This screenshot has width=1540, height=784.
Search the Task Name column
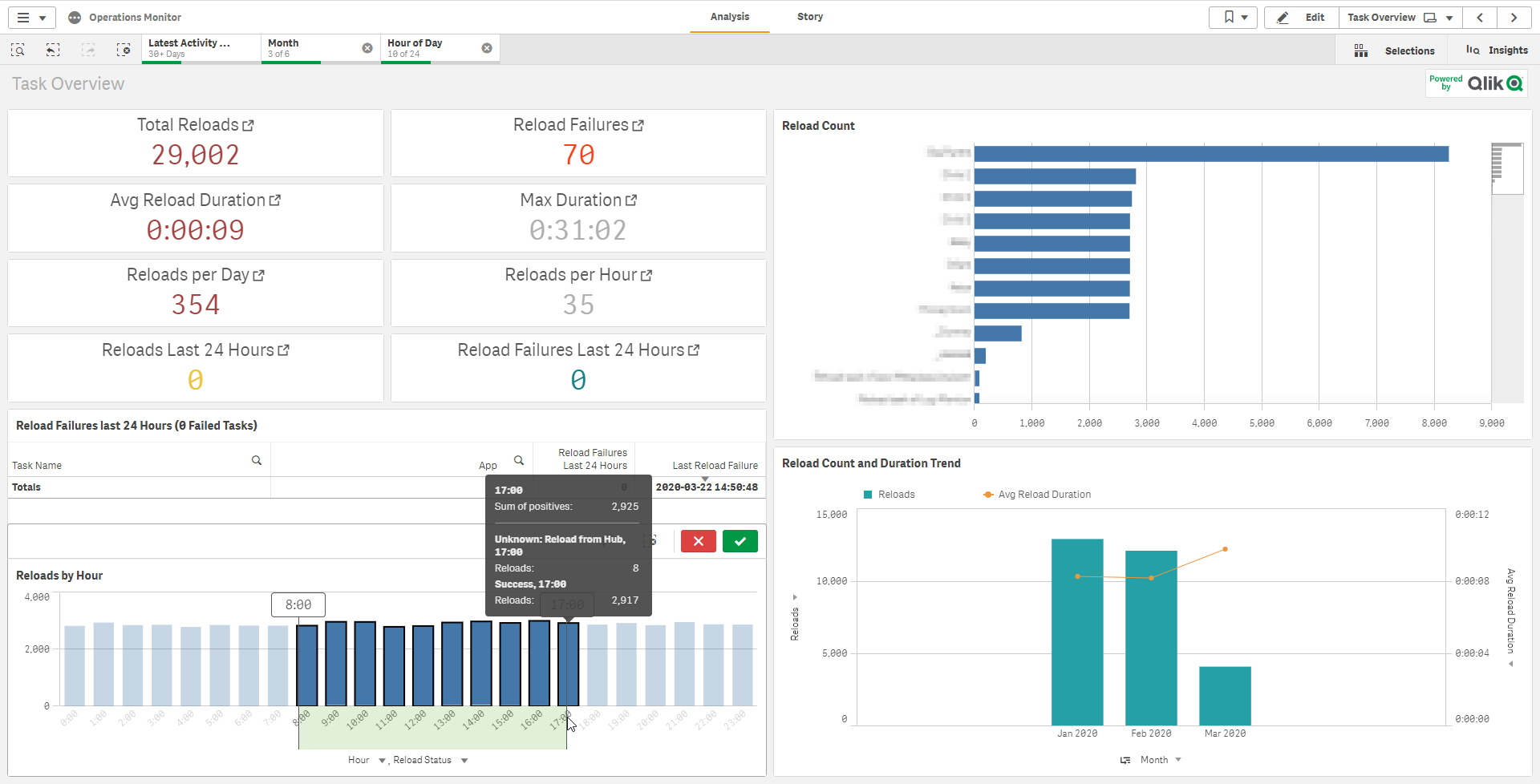(257, 460)
